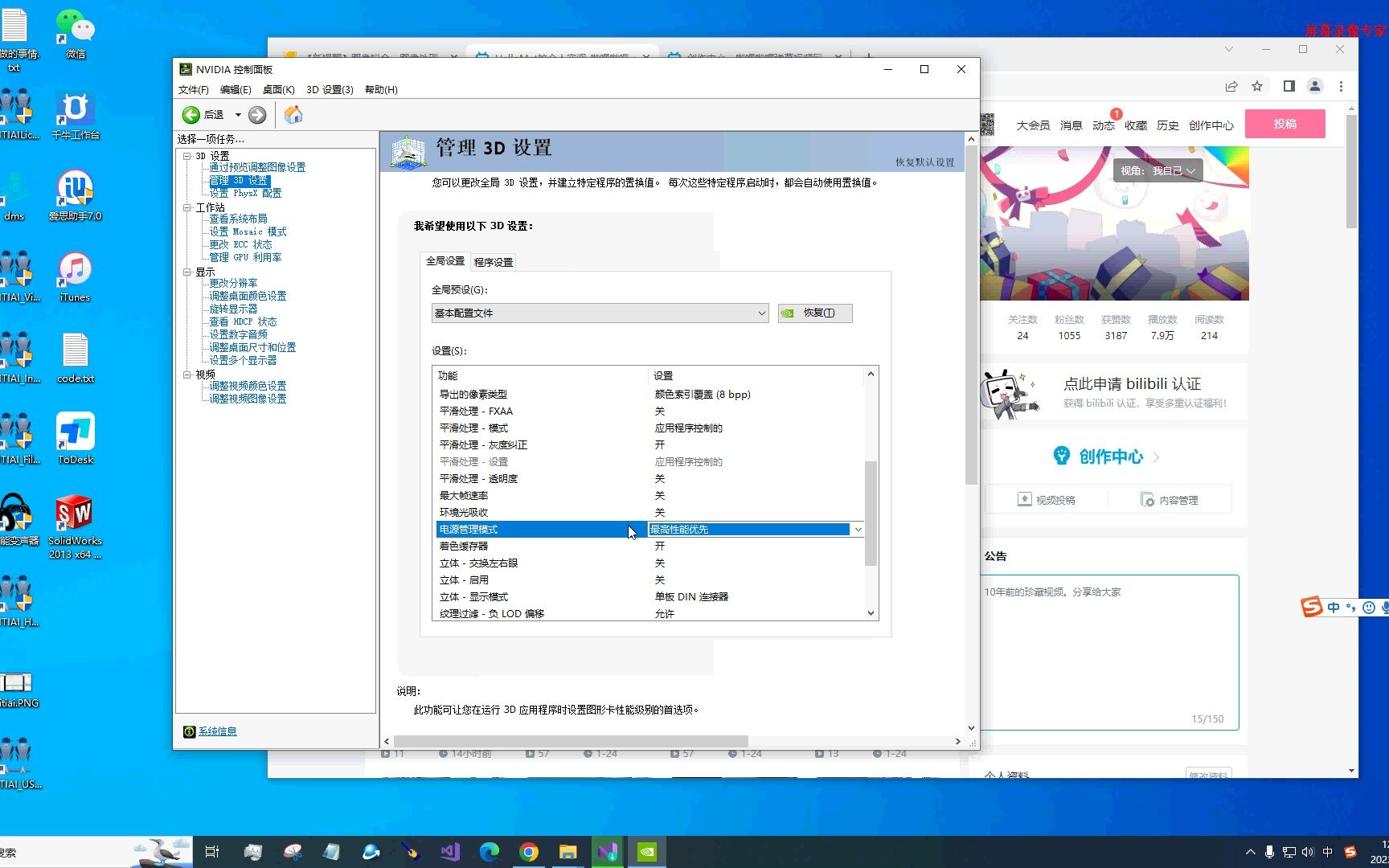1389x868 pixels.
Task: Click the 恢复 restore button
Action: [x=814, y=313]
